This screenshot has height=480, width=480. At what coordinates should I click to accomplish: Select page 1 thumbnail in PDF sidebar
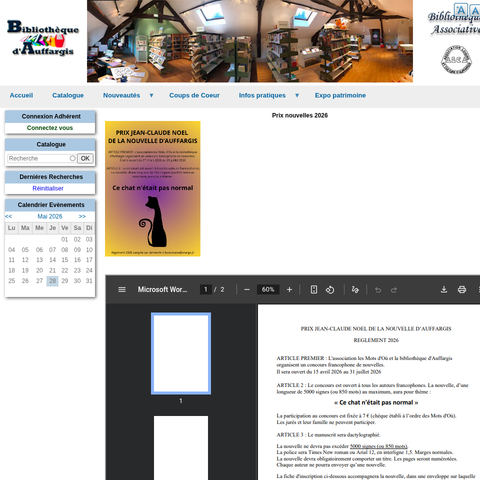pyautogui.click(x=181, y=354)
